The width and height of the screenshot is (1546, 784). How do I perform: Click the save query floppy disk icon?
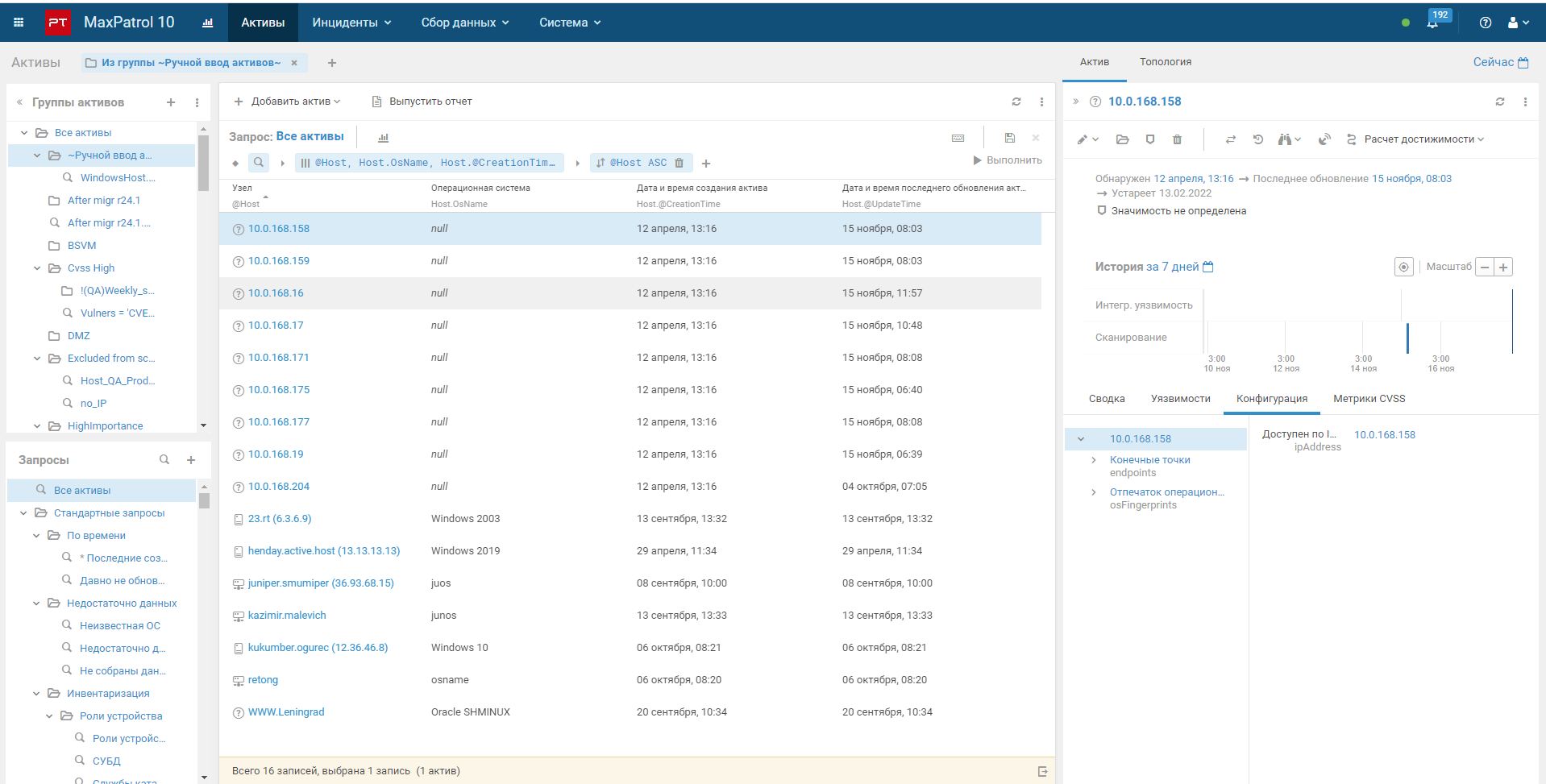click(1010, 138)
